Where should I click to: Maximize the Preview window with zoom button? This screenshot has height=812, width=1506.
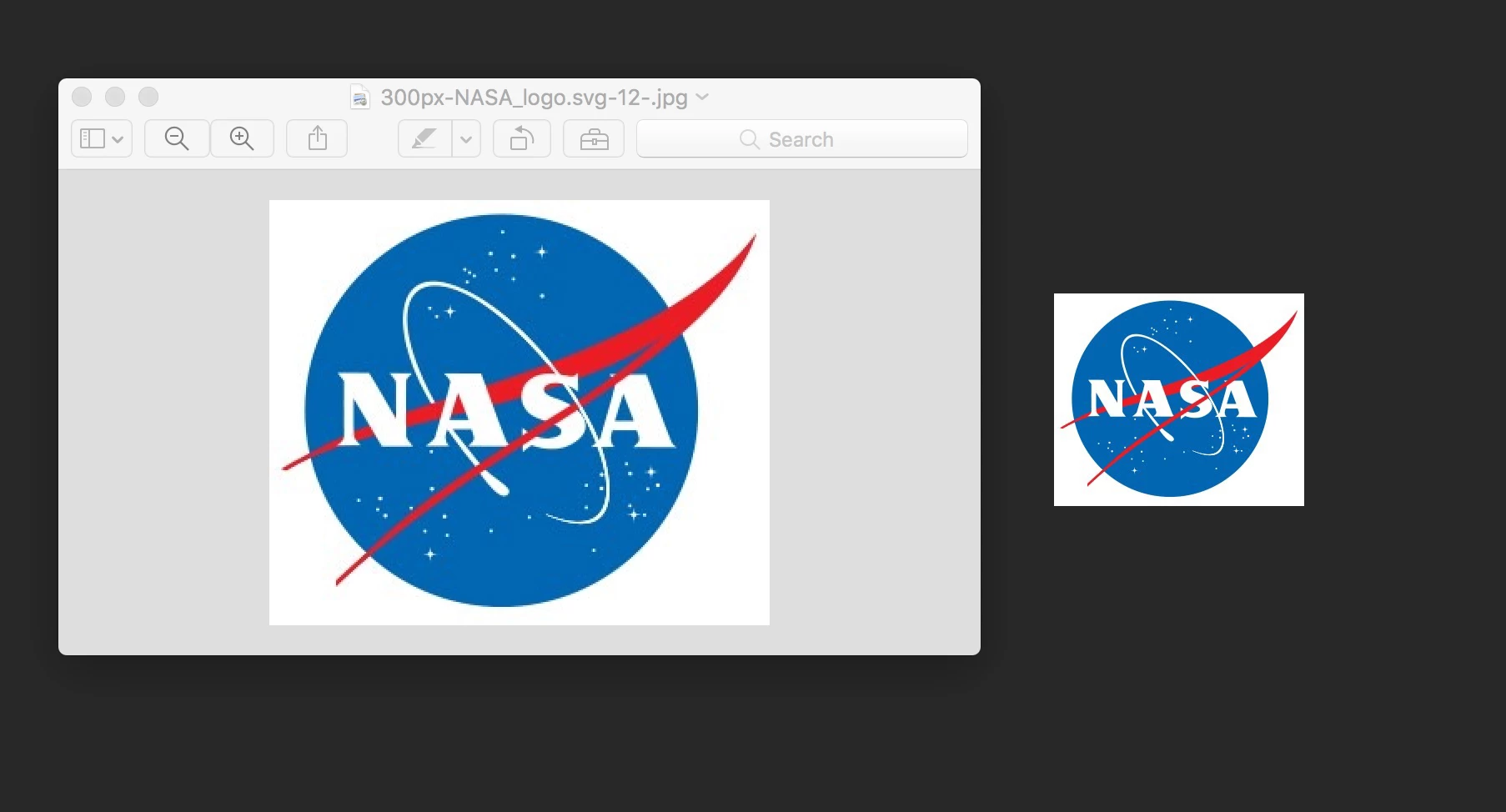(x=148, y=97)
